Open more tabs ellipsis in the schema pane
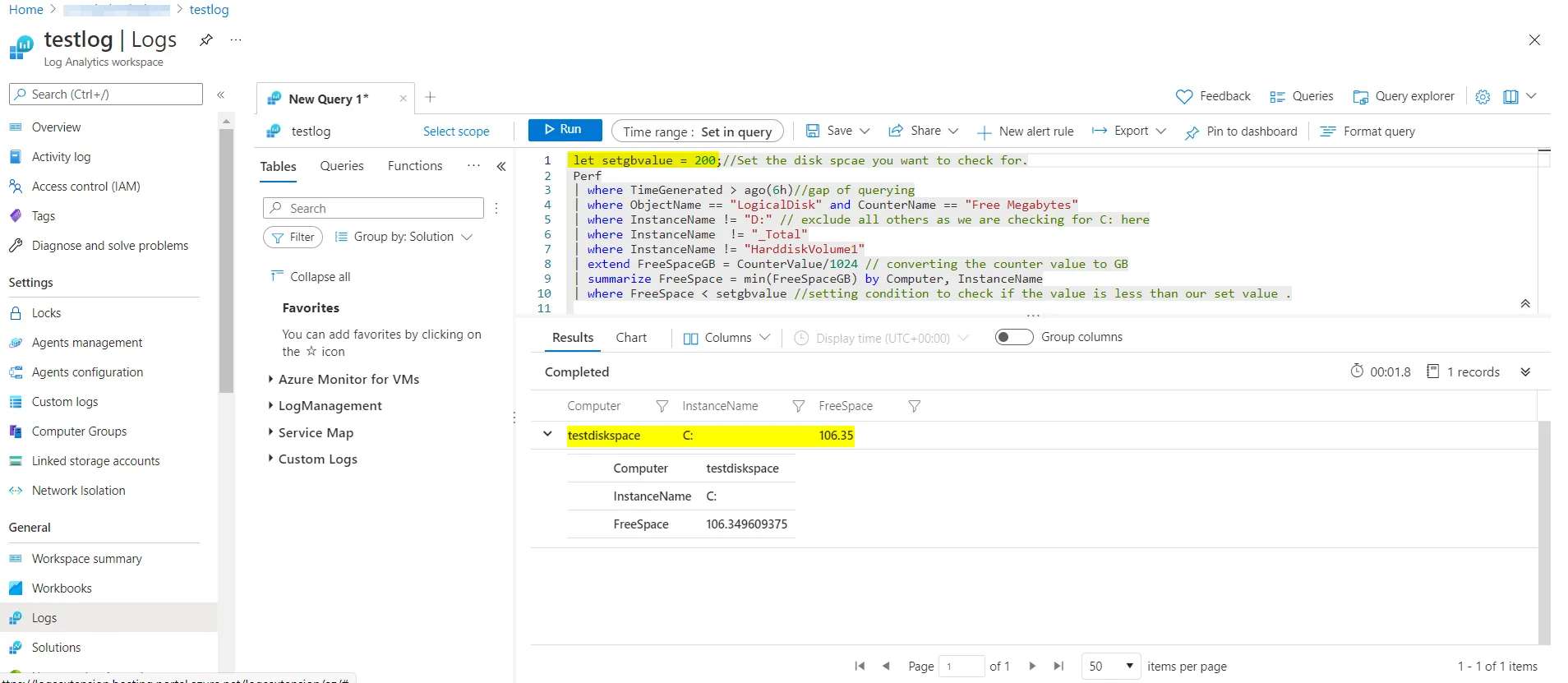1568x683 pixels. coord(473,166)
